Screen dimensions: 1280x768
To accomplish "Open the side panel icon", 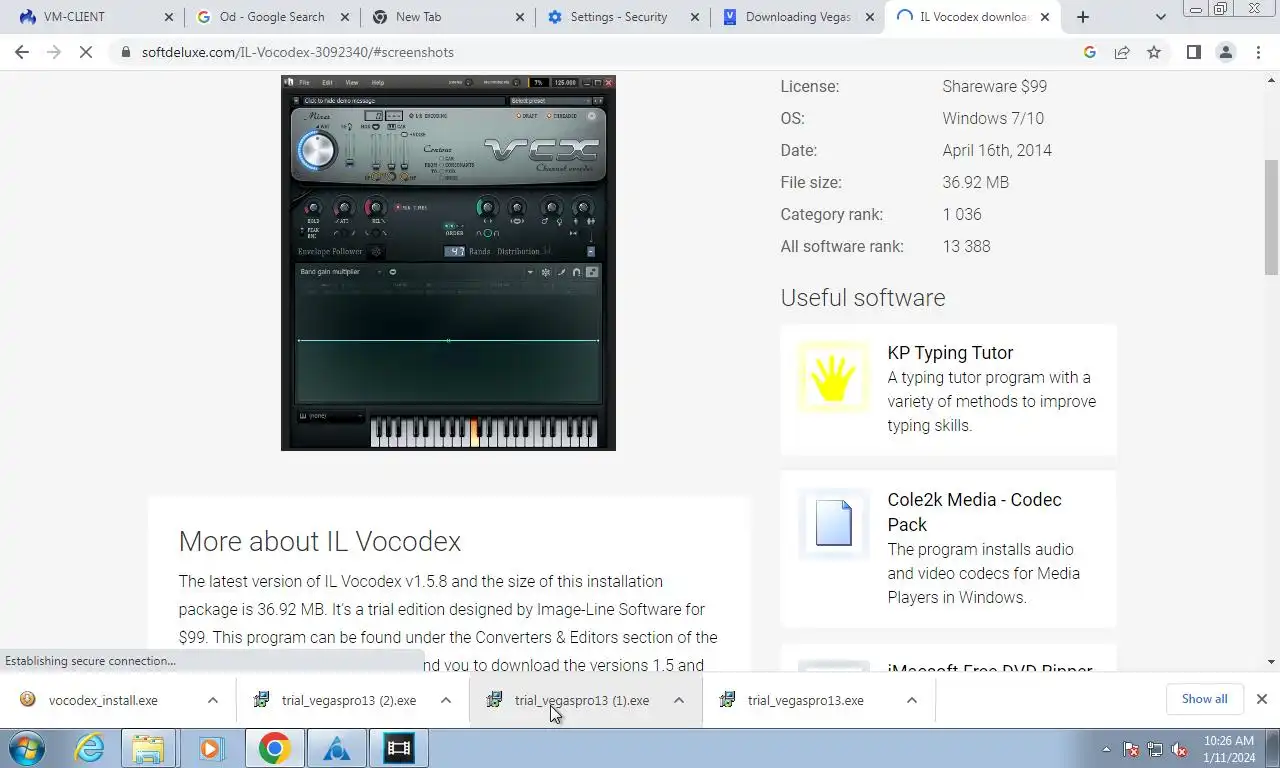I will click(x=1193, y=52).
